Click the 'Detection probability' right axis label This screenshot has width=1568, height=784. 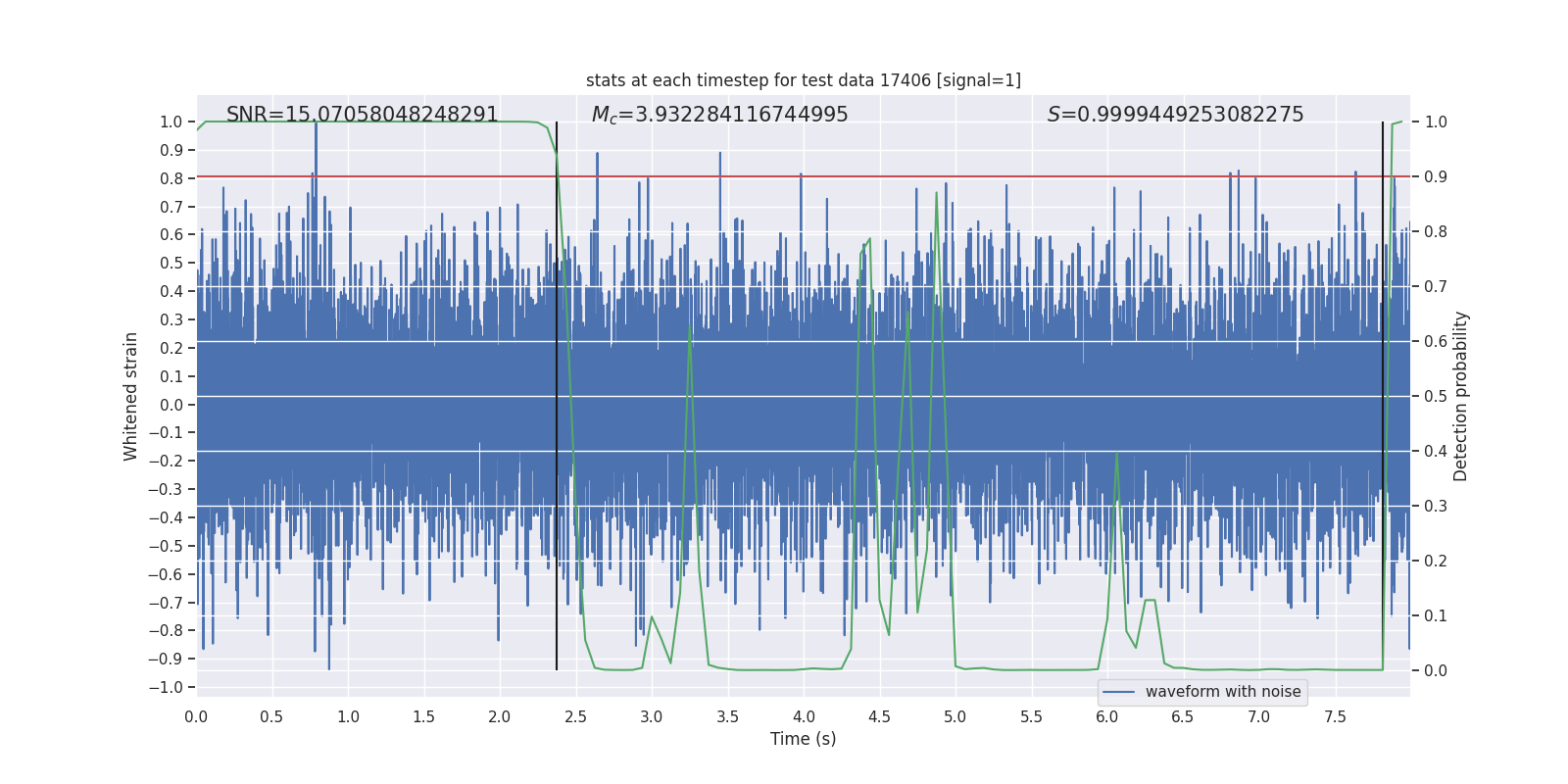pos(1461,396)
